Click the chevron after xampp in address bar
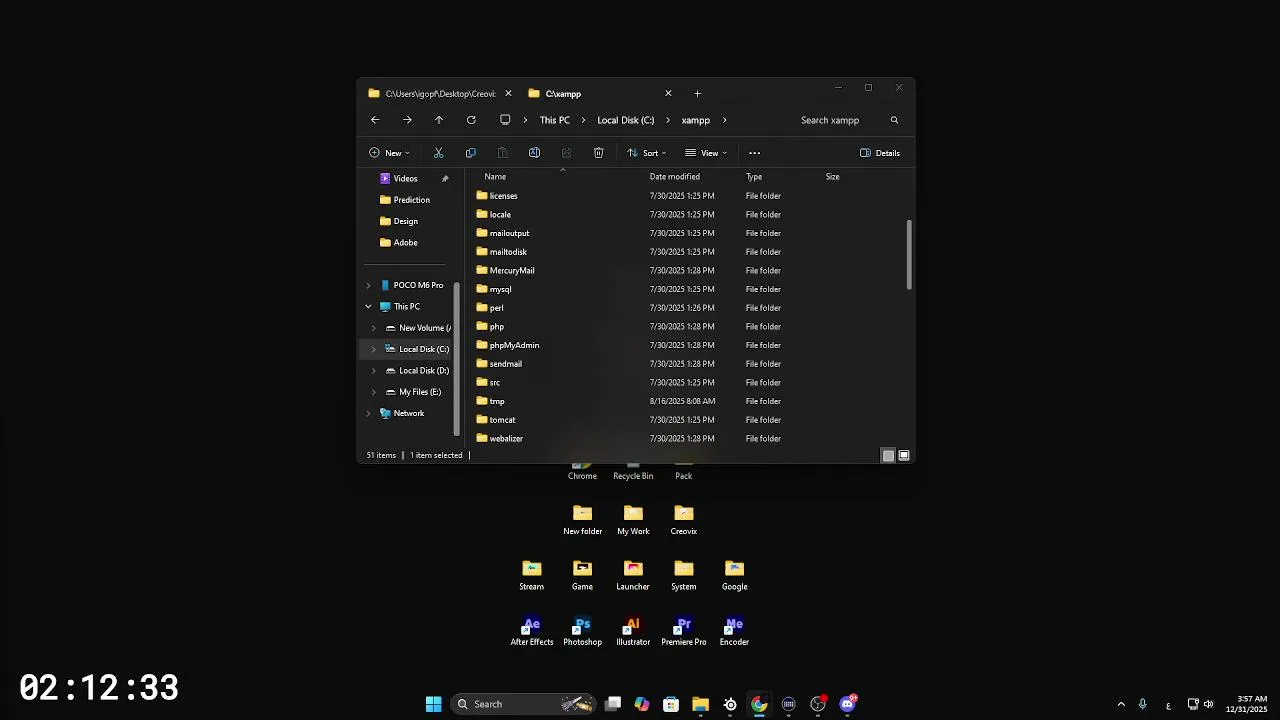 click(724, 120)
